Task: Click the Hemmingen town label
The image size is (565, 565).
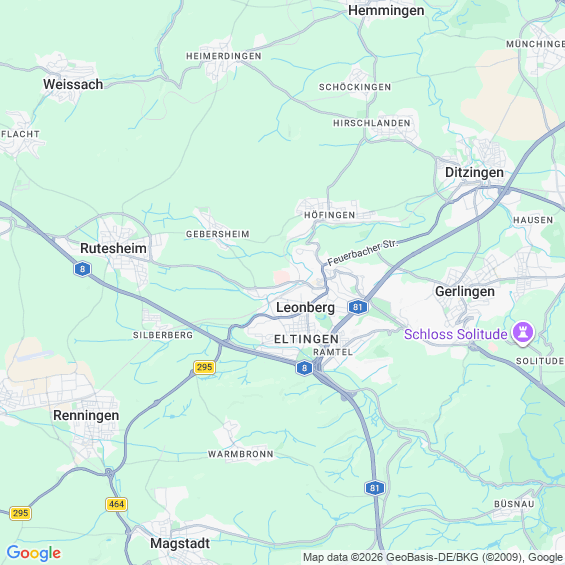Action: [386, 10]
